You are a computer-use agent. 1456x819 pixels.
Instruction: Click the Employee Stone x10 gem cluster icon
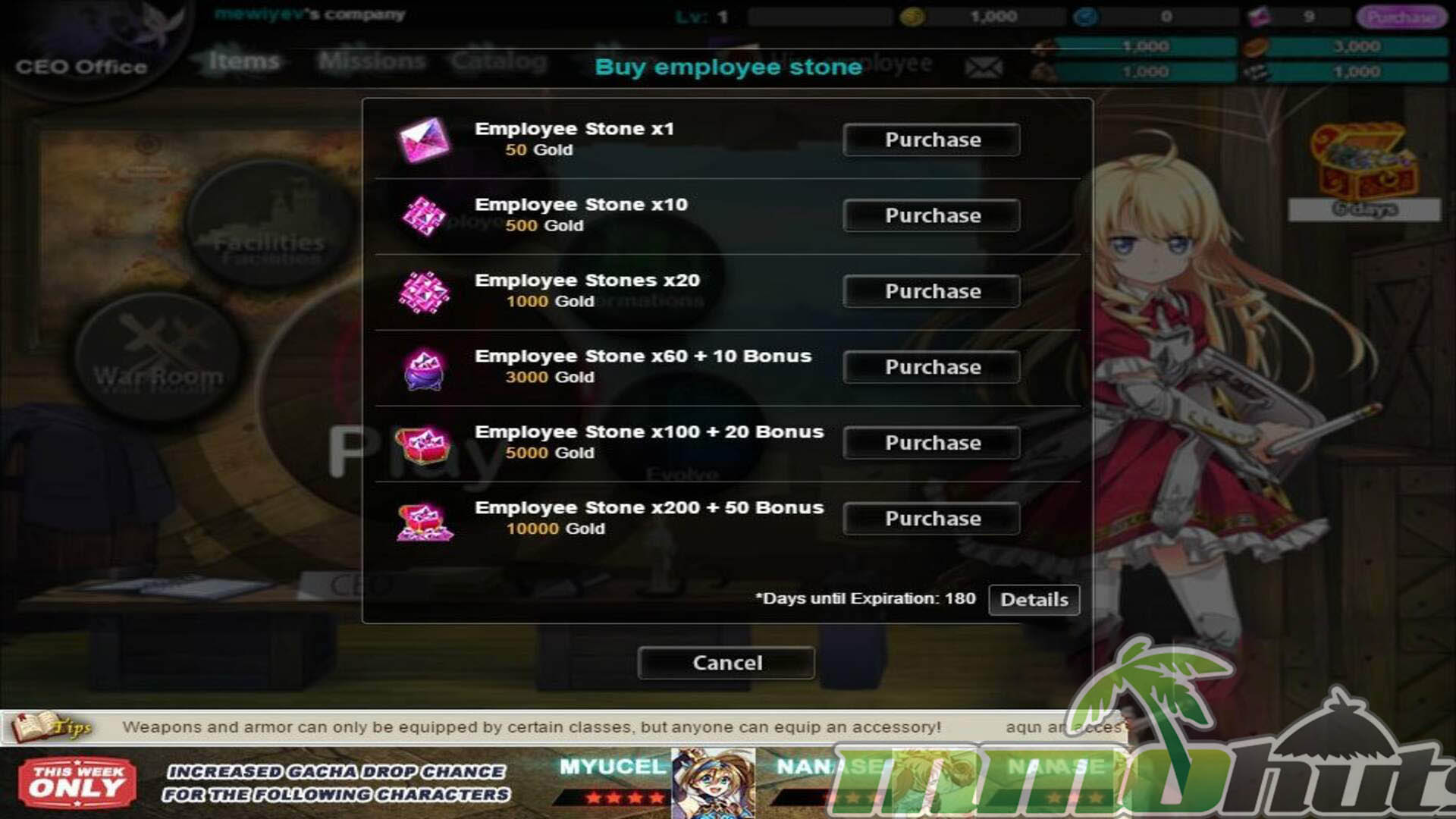(x=424, y=216)
